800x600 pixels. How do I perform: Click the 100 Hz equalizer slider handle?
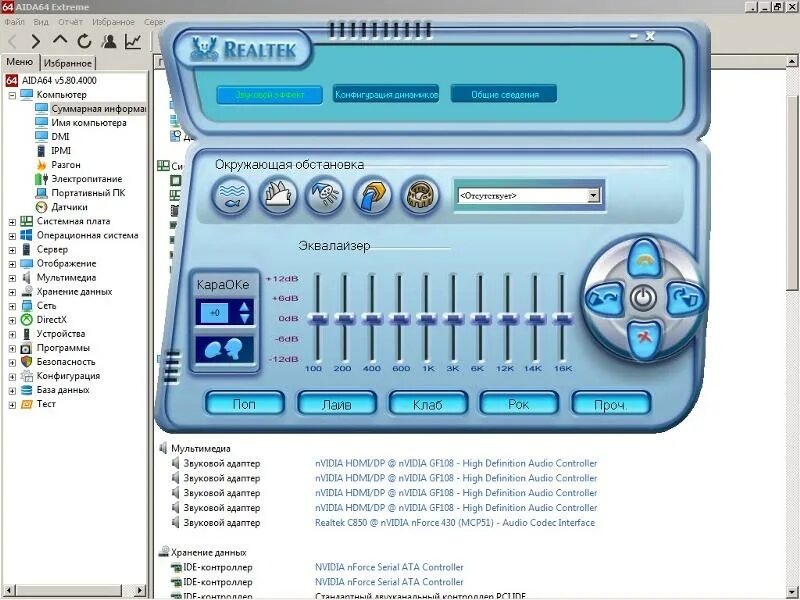(317, 319)
